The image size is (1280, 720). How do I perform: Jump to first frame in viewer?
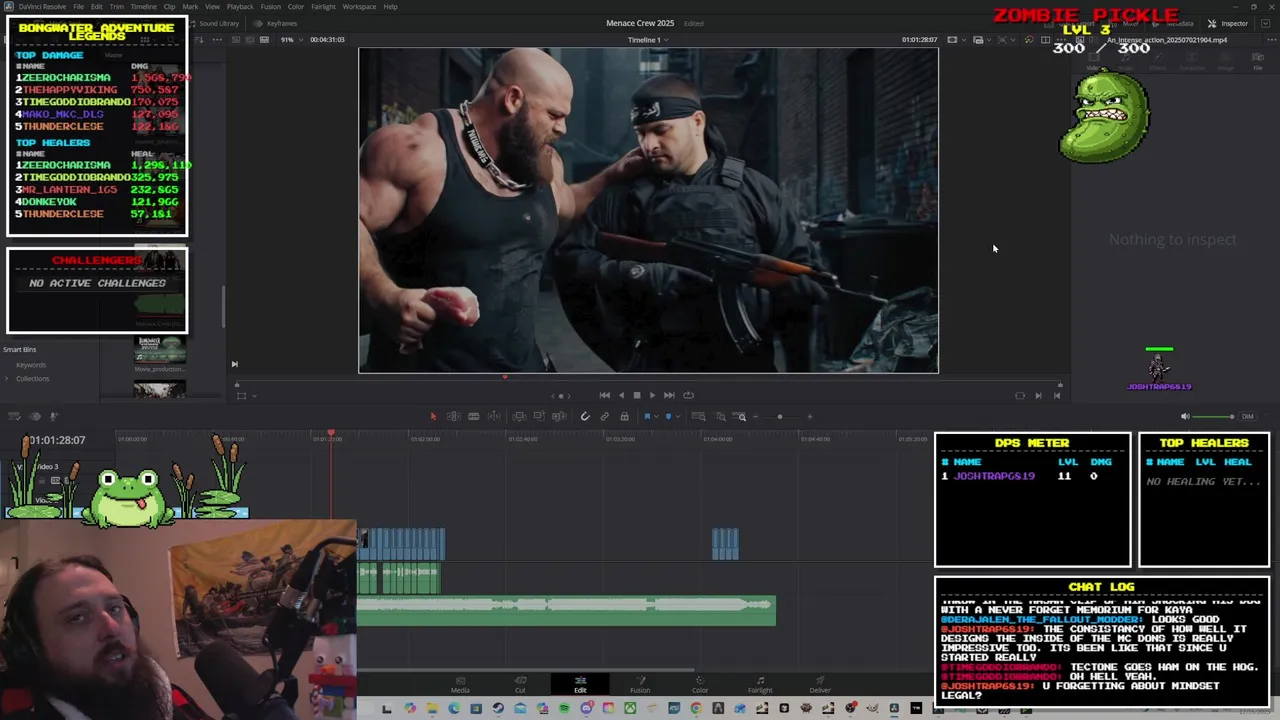point(604,395)
